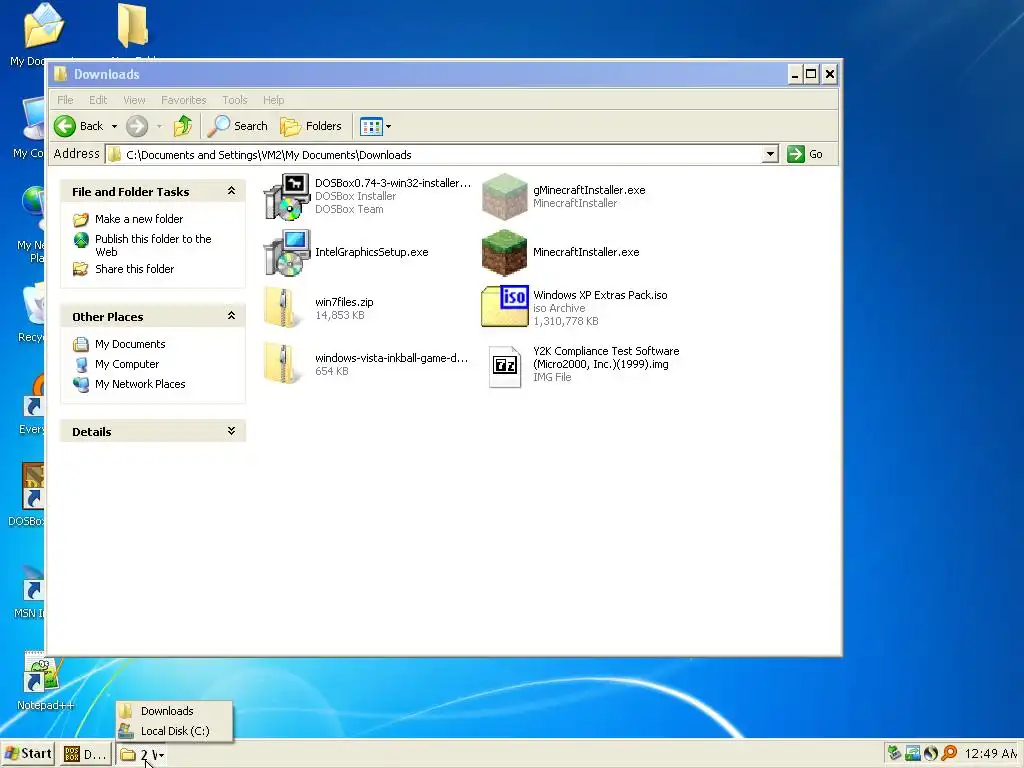
Task: Select the Windows XP Extras Pack.iso icon
Action: (504, 306)
